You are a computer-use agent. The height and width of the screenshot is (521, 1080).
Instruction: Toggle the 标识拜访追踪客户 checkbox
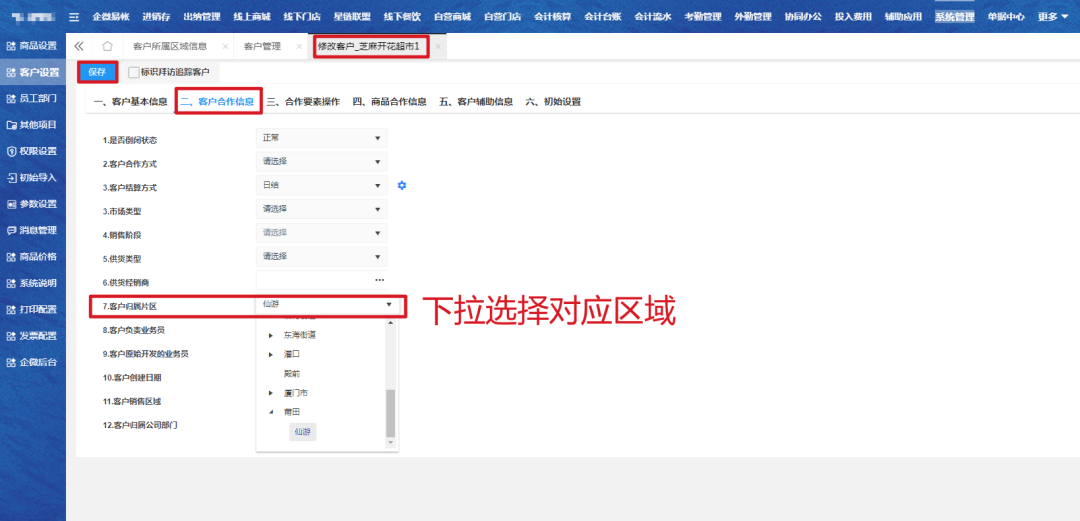tap(134, 72)
